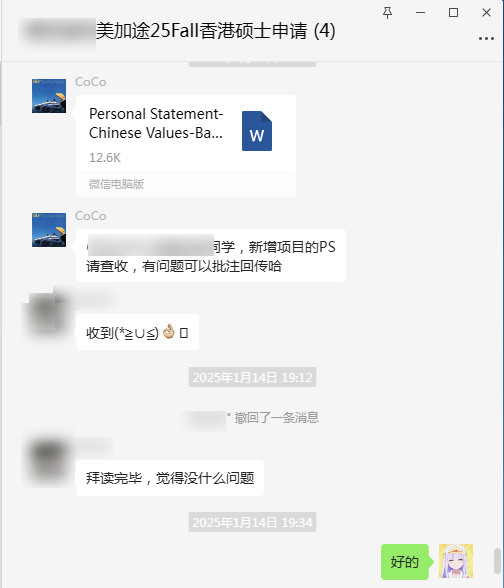Close the chat window
The height and width of the screenshot is (588, 504).
click(486, 13)
